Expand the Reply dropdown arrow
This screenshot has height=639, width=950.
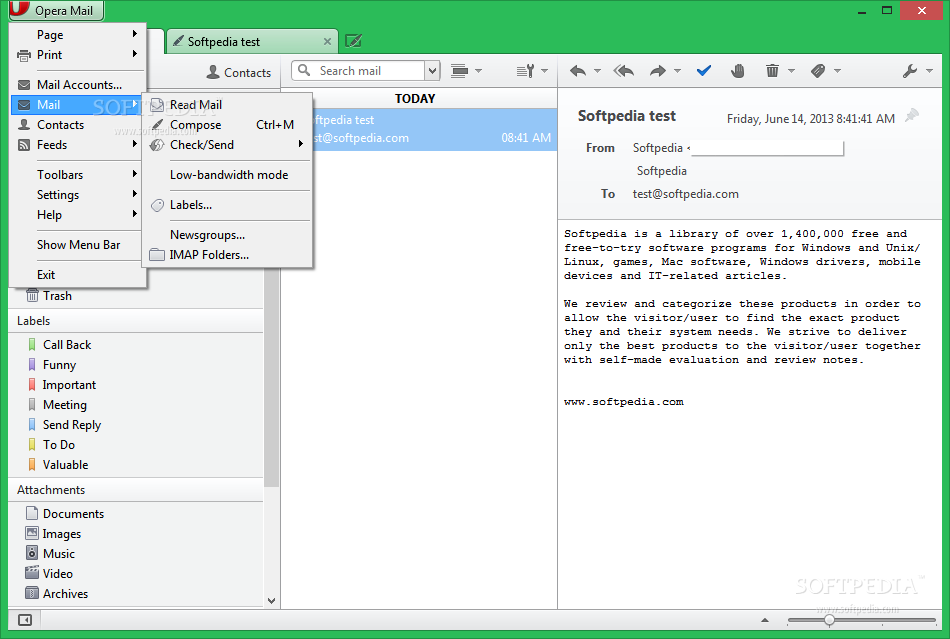[x=597, y=71]
